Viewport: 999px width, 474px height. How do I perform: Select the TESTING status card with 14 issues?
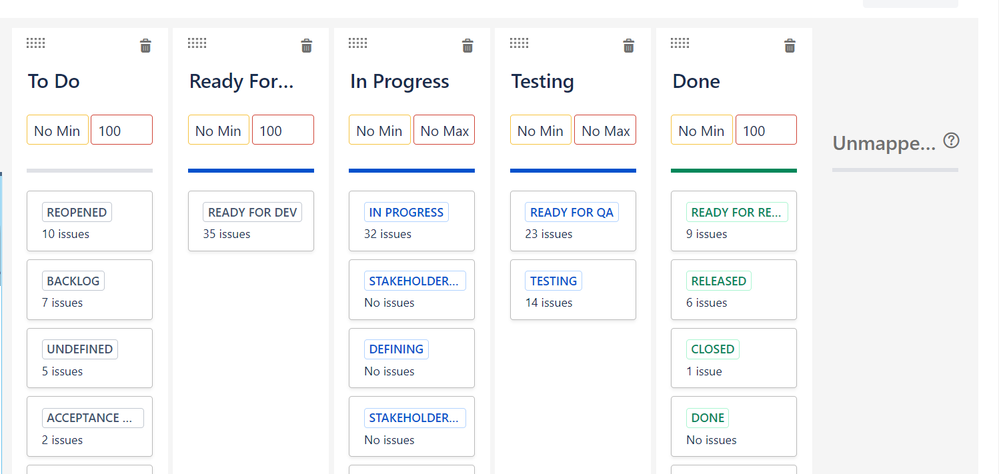pyautogui.click(x=573, y=290)
